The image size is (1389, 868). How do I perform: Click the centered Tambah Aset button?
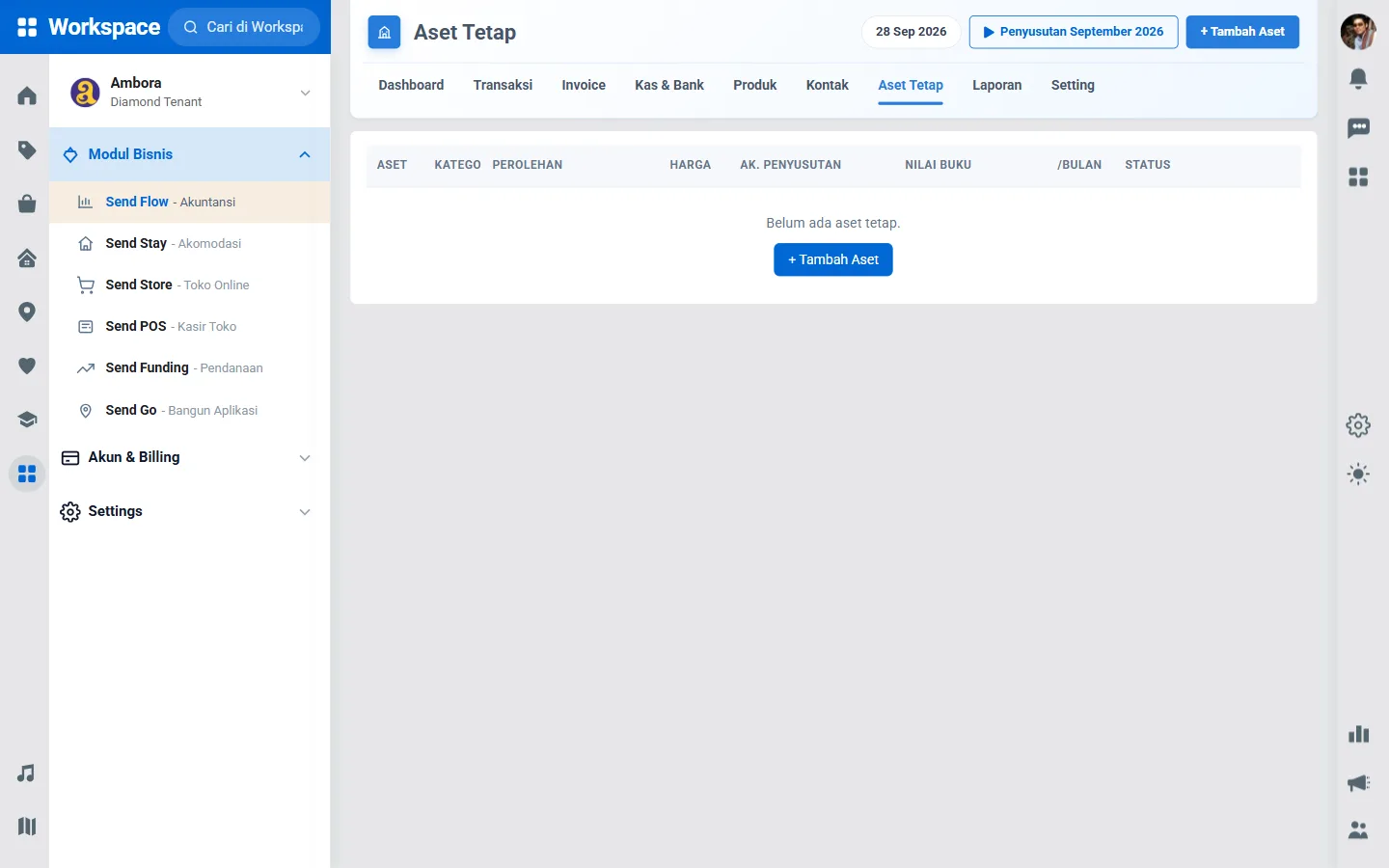(x=833, y=259)
